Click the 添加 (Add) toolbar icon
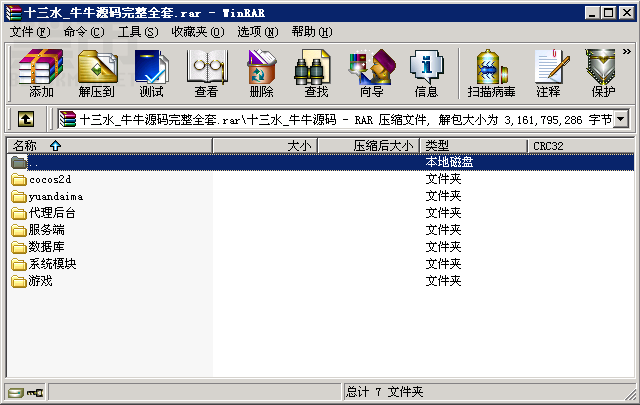The image size is (640, 405). [x=41, y=73]
